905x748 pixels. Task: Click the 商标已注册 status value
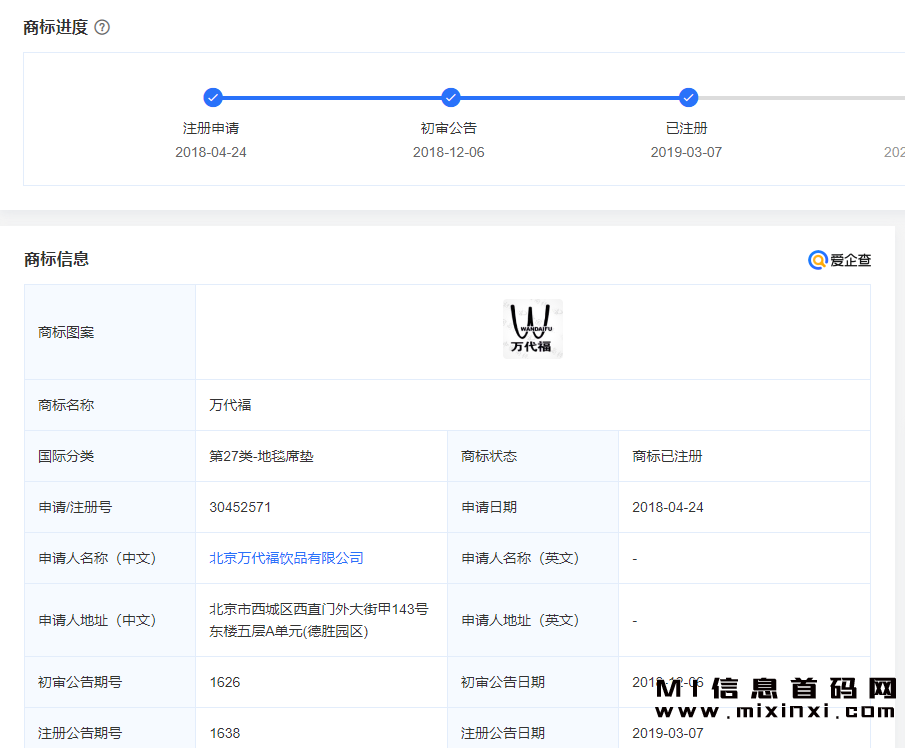tap(667, 456)
